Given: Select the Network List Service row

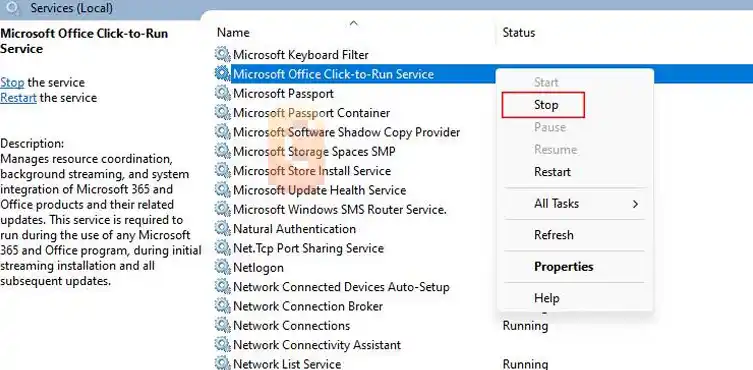Looking at the screenshot, I should coord(287,364).
